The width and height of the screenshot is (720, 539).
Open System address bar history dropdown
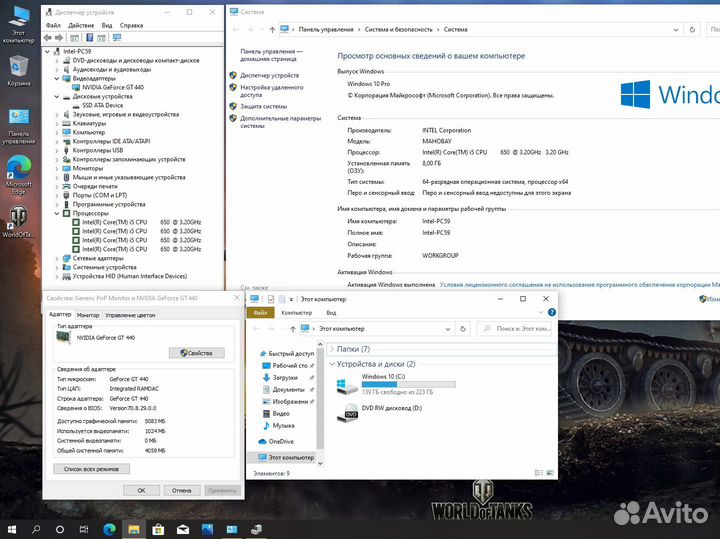675,29
